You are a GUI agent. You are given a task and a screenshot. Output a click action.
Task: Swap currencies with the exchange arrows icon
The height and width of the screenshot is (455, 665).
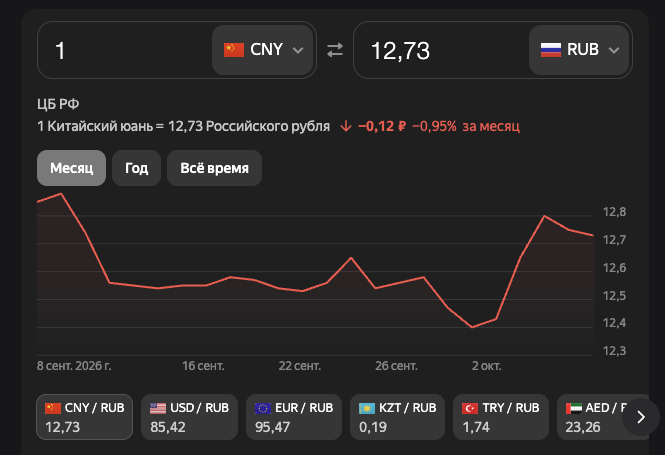tap(335, 50)
